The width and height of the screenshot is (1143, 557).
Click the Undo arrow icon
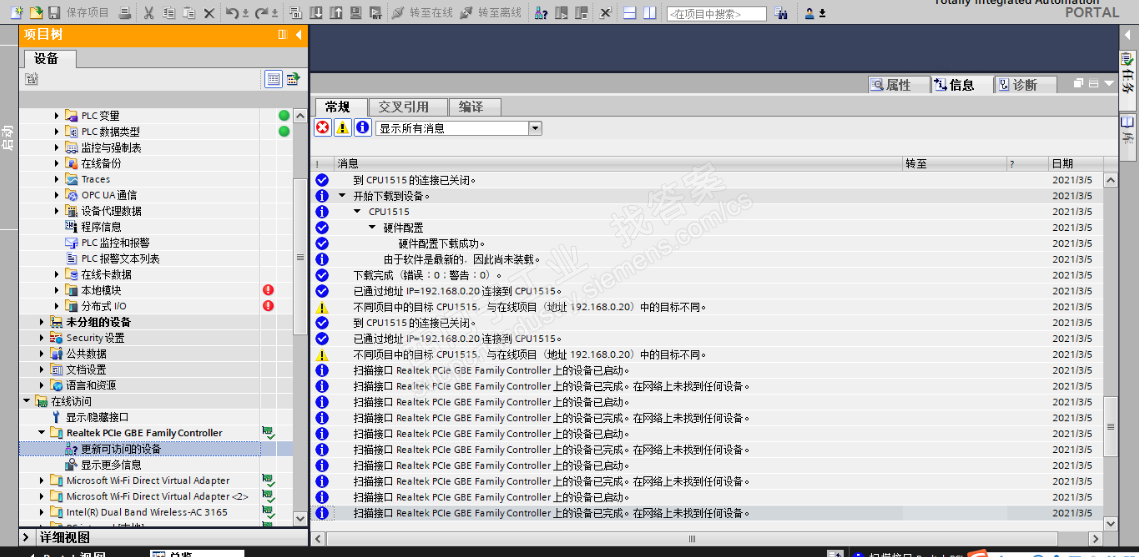(233, 12)
